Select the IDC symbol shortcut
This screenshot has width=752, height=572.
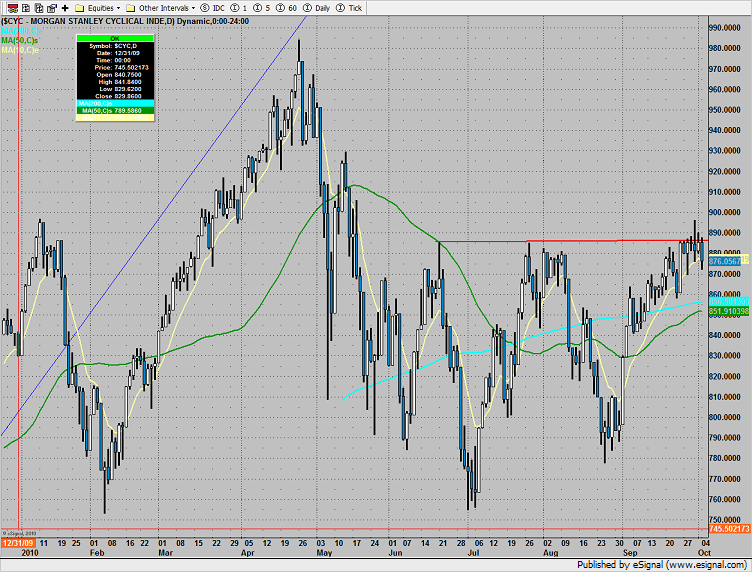click(x=213, y=8)
